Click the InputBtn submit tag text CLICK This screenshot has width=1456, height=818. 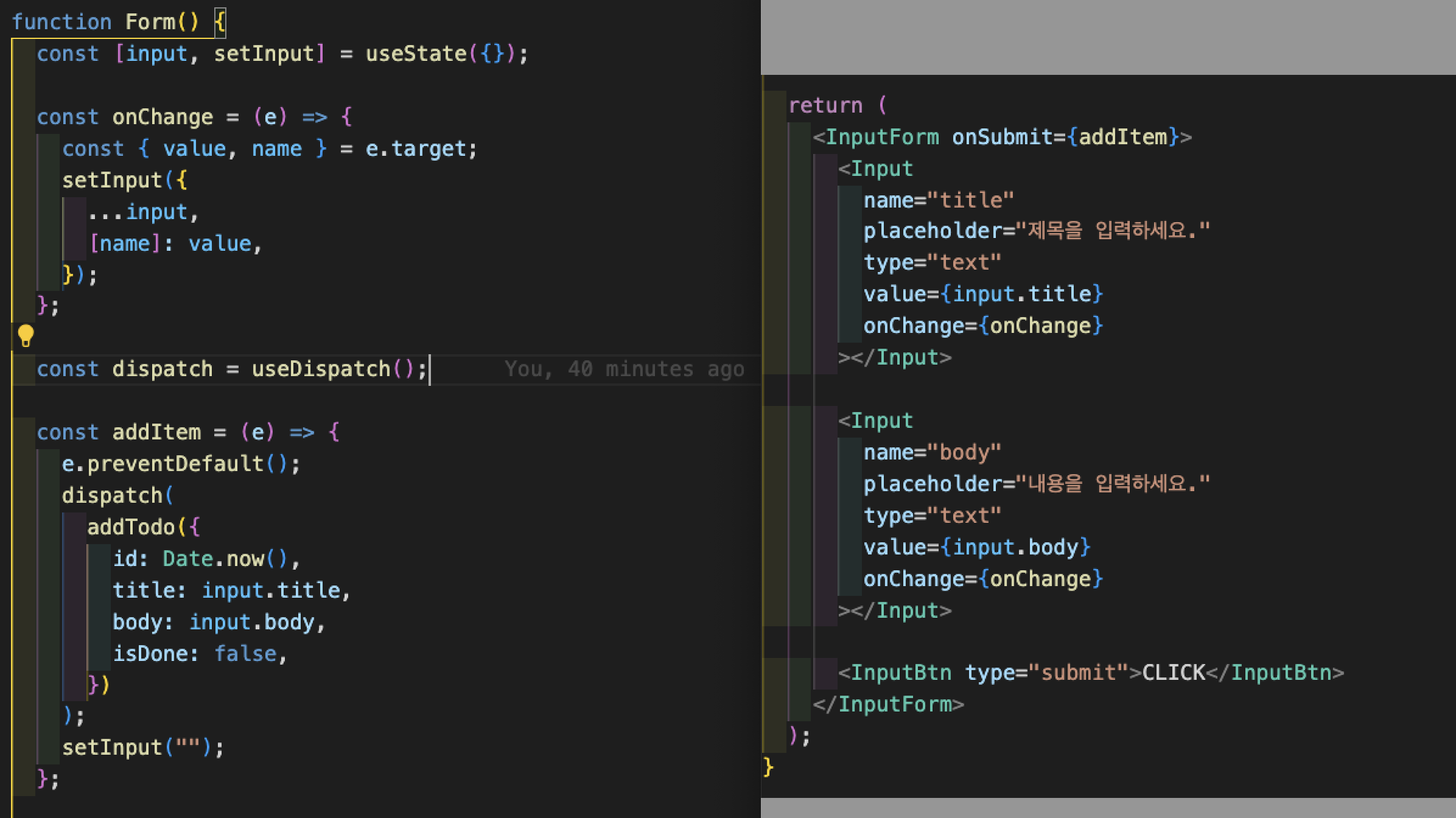click(x=1173, y=673)
